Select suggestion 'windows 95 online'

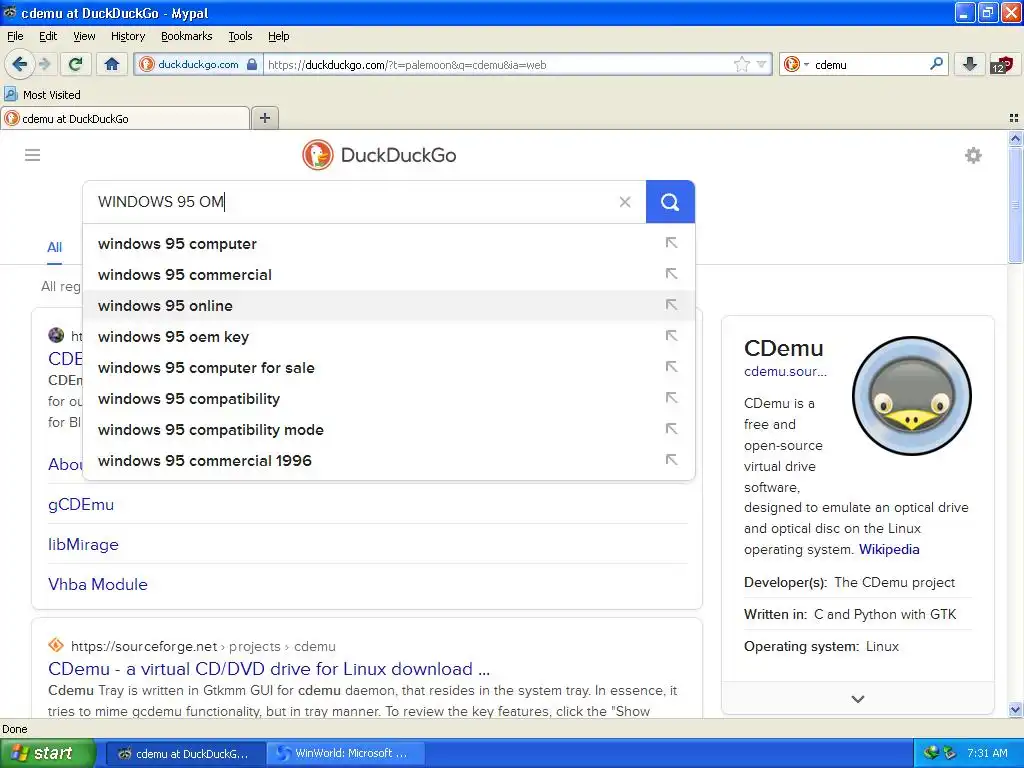click(x=389, y=306)
